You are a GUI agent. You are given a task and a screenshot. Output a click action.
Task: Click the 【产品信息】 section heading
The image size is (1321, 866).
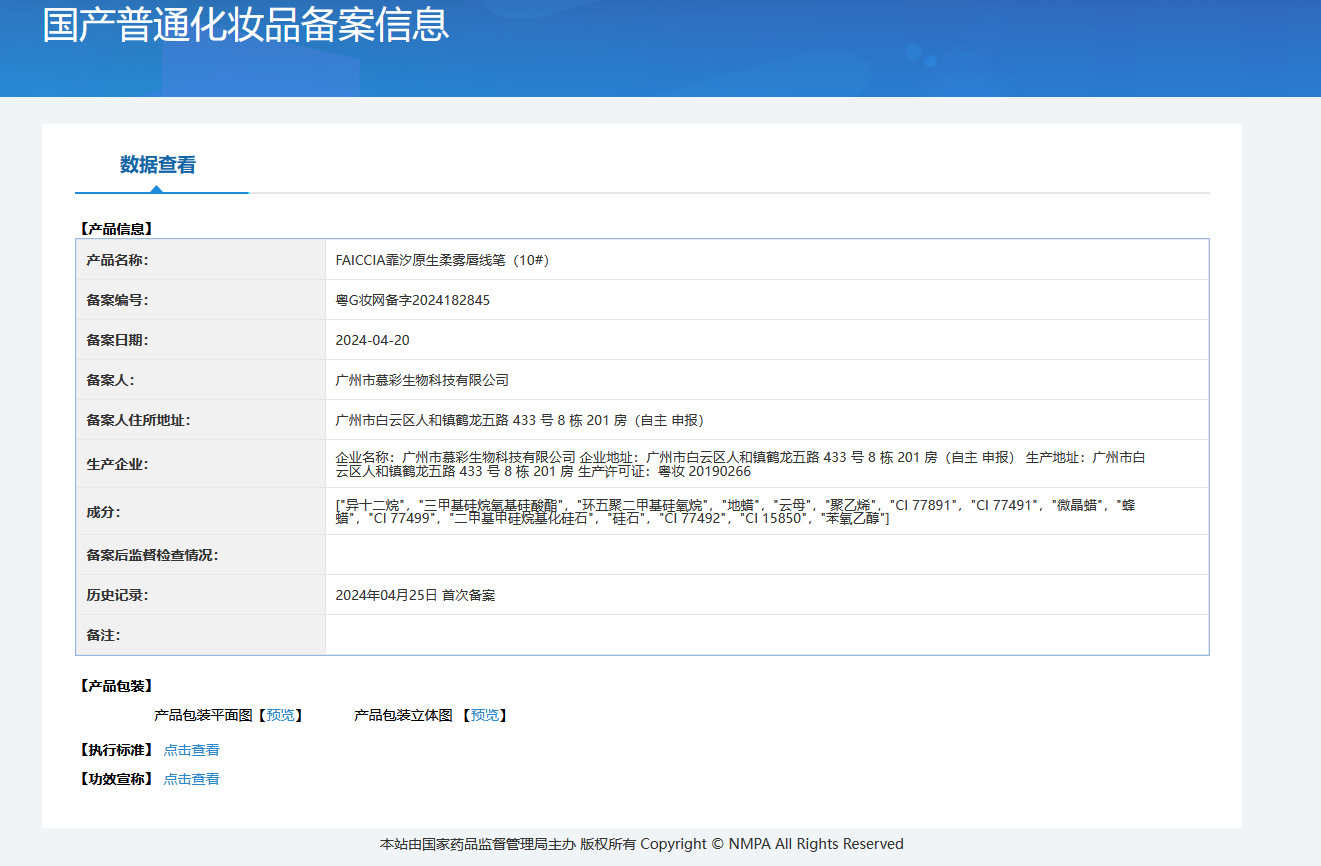pyautogui.click(x=115, y=229)
